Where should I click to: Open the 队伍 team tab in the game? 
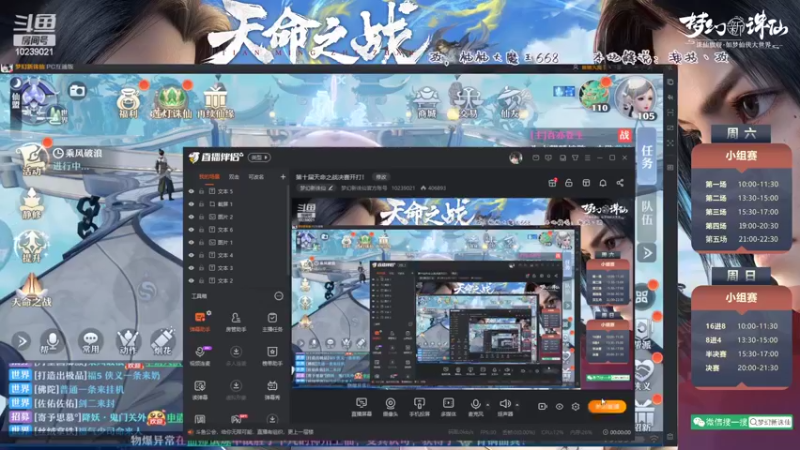click(x=647, y=213)
